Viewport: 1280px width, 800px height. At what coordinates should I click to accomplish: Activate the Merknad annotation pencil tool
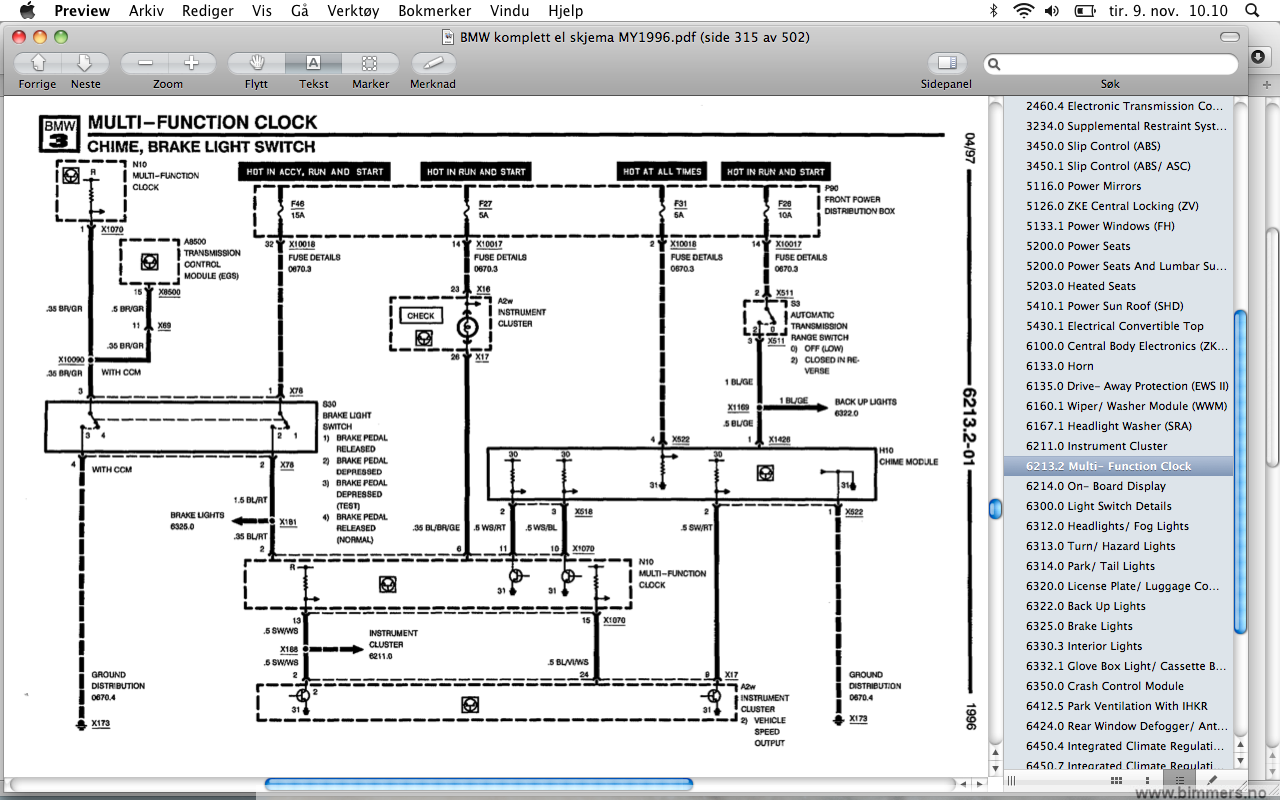(x=433, y=63)
